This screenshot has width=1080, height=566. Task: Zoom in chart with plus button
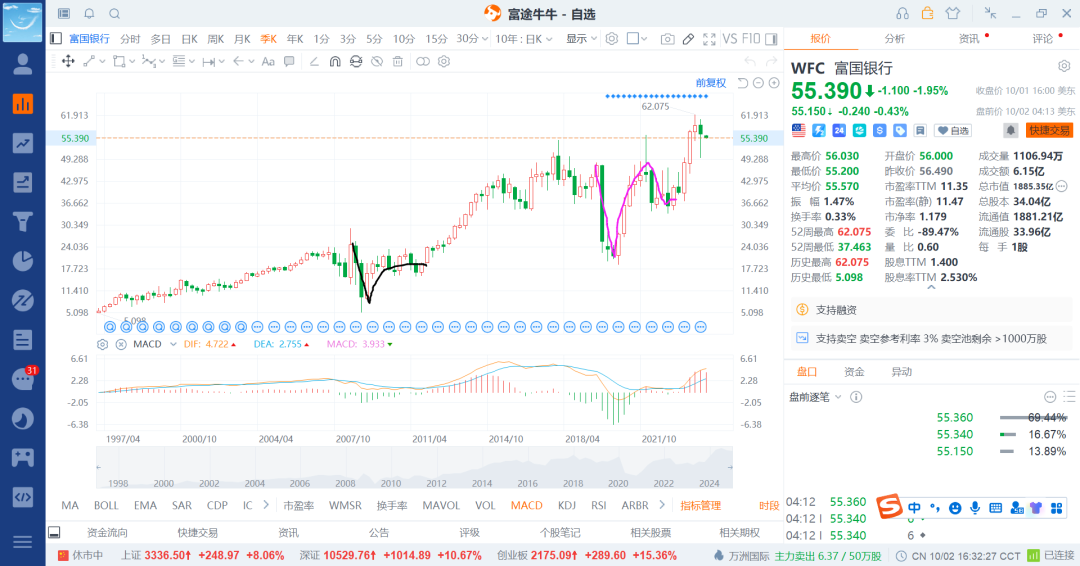click(774, 83)
